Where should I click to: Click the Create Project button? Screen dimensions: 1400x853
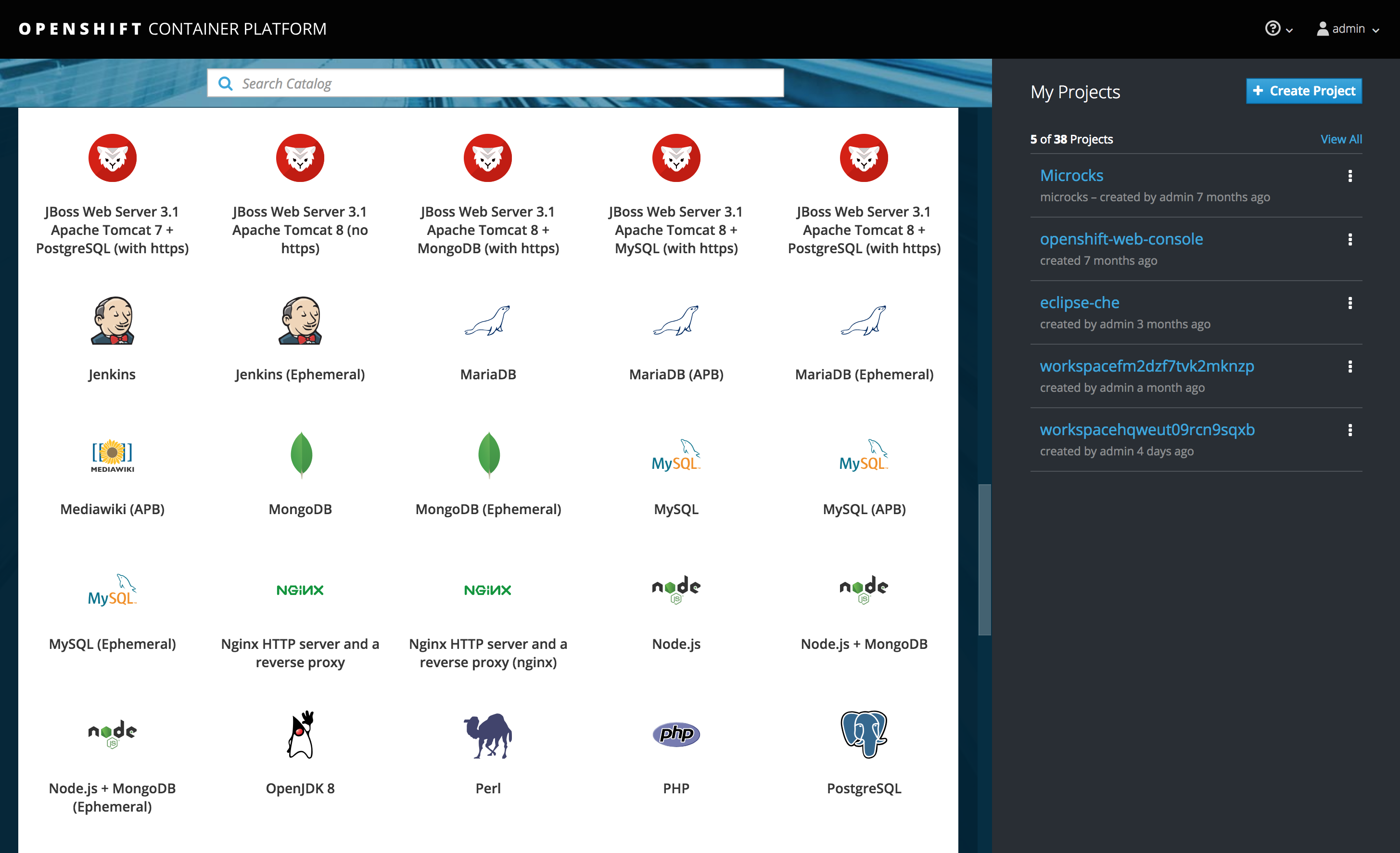(x=1303, y=90)
